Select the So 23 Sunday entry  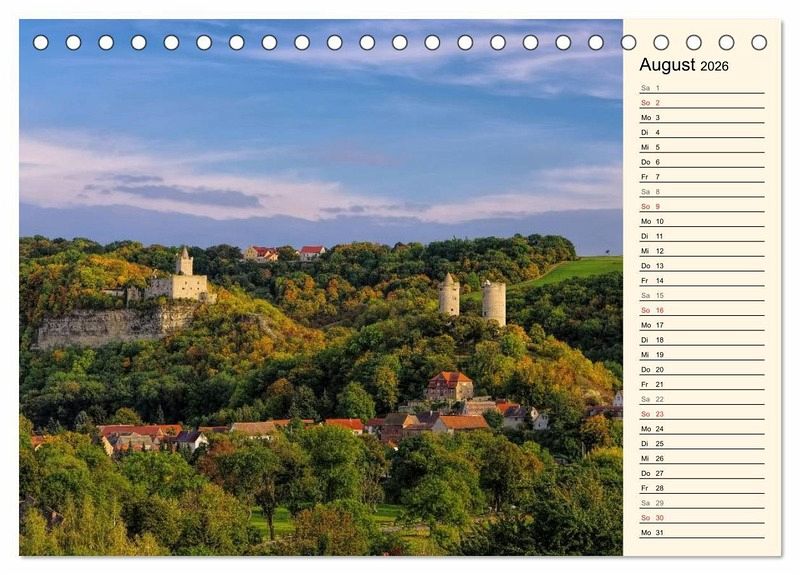(x=701, y=414)
